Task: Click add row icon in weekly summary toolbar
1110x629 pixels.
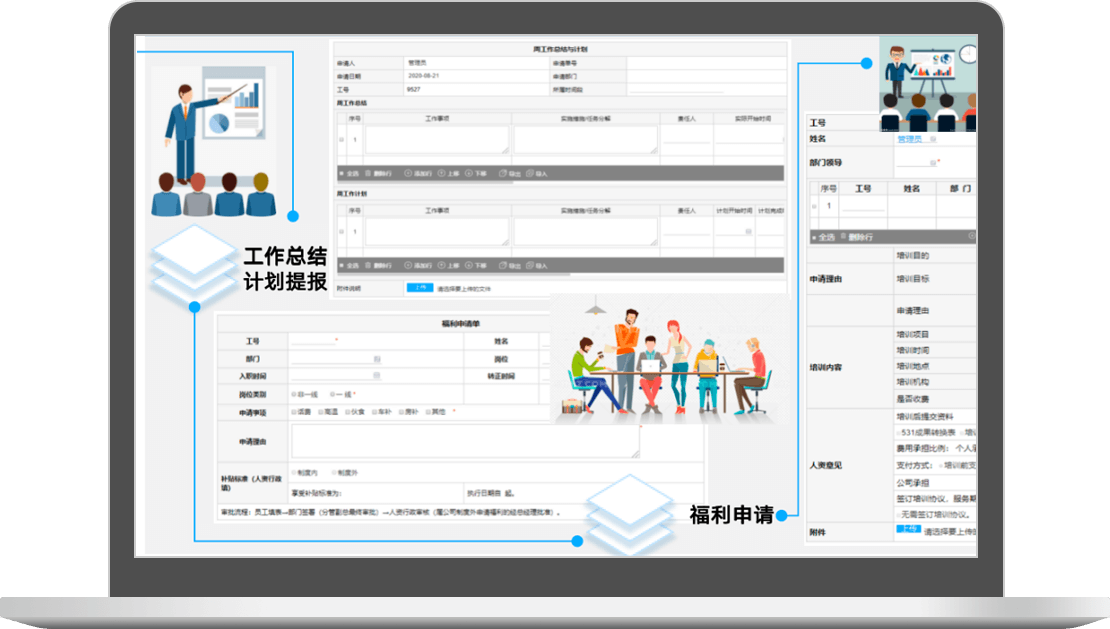Action: [408, 173]
